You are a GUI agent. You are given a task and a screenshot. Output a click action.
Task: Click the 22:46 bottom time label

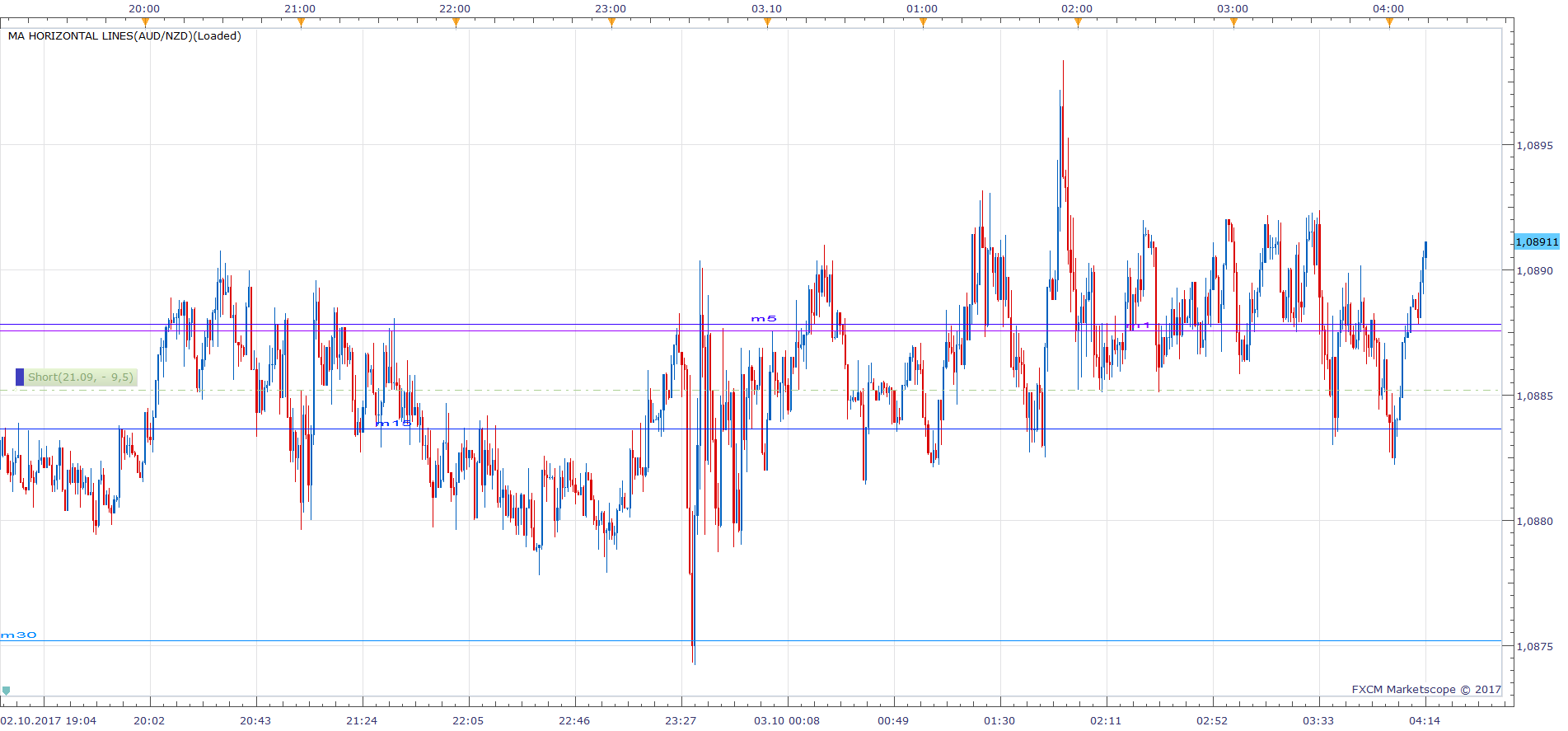tap(574, 720)
